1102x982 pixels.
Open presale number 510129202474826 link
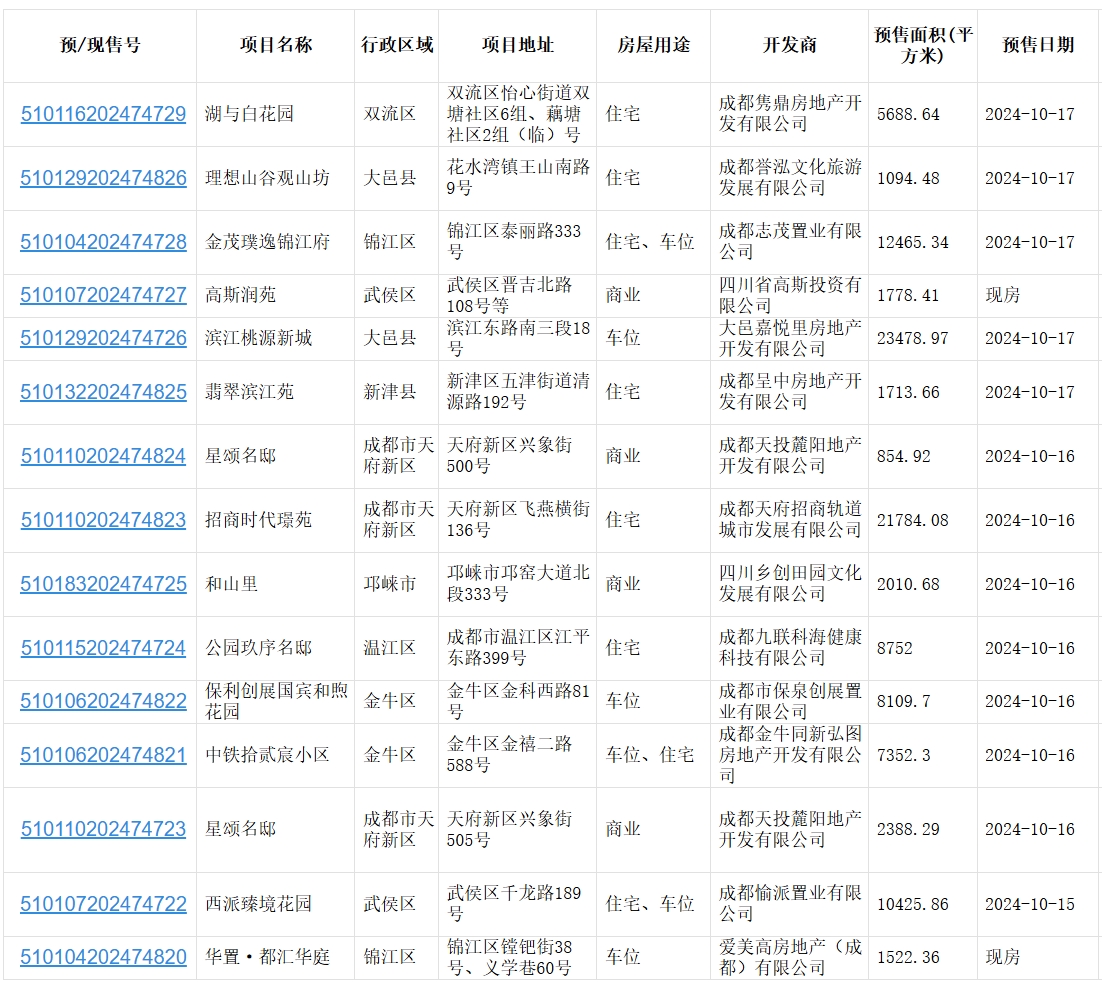[103, 178]
